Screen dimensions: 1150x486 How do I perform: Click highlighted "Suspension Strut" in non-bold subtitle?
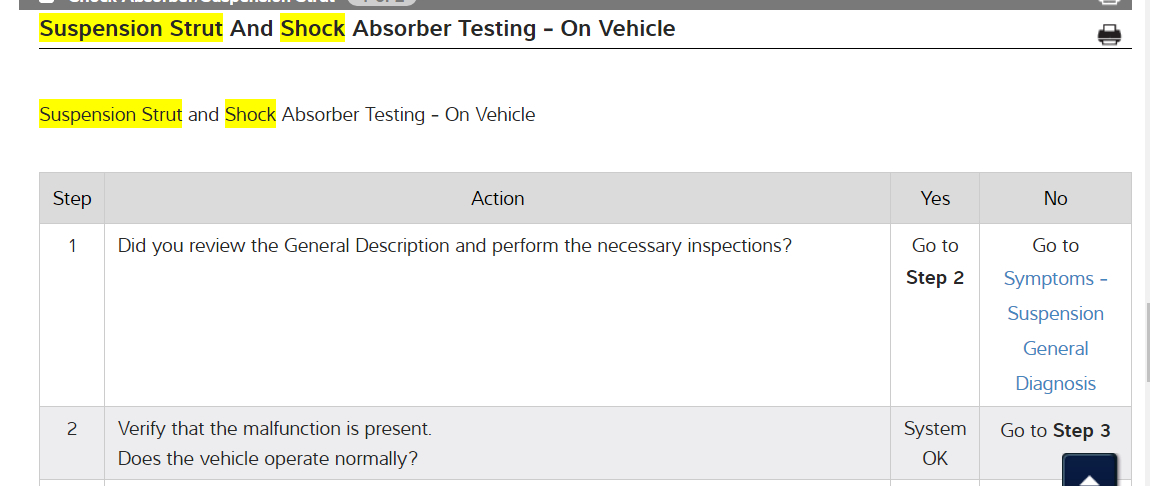111,114
